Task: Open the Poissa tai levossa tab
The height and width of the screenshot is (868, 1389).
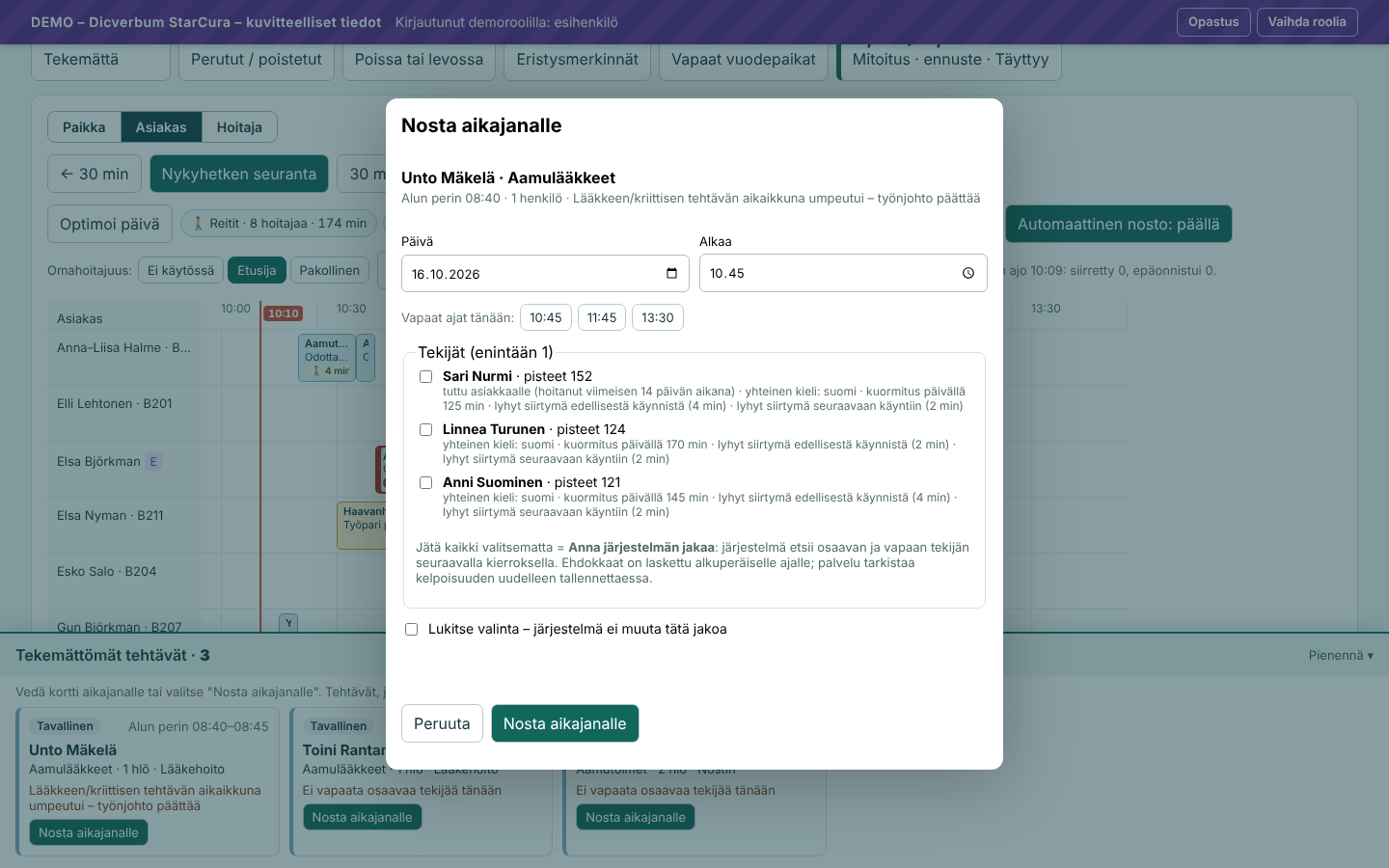Action: tap(419, 60)
